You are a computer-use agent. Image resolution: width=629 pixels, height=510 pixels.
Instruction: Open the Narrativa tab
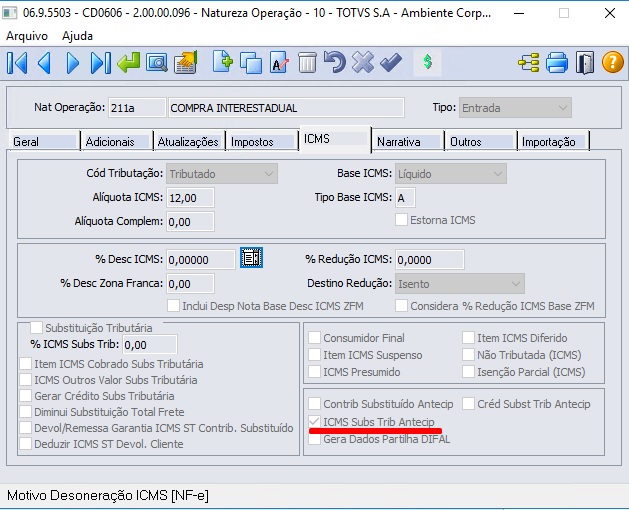407,141
